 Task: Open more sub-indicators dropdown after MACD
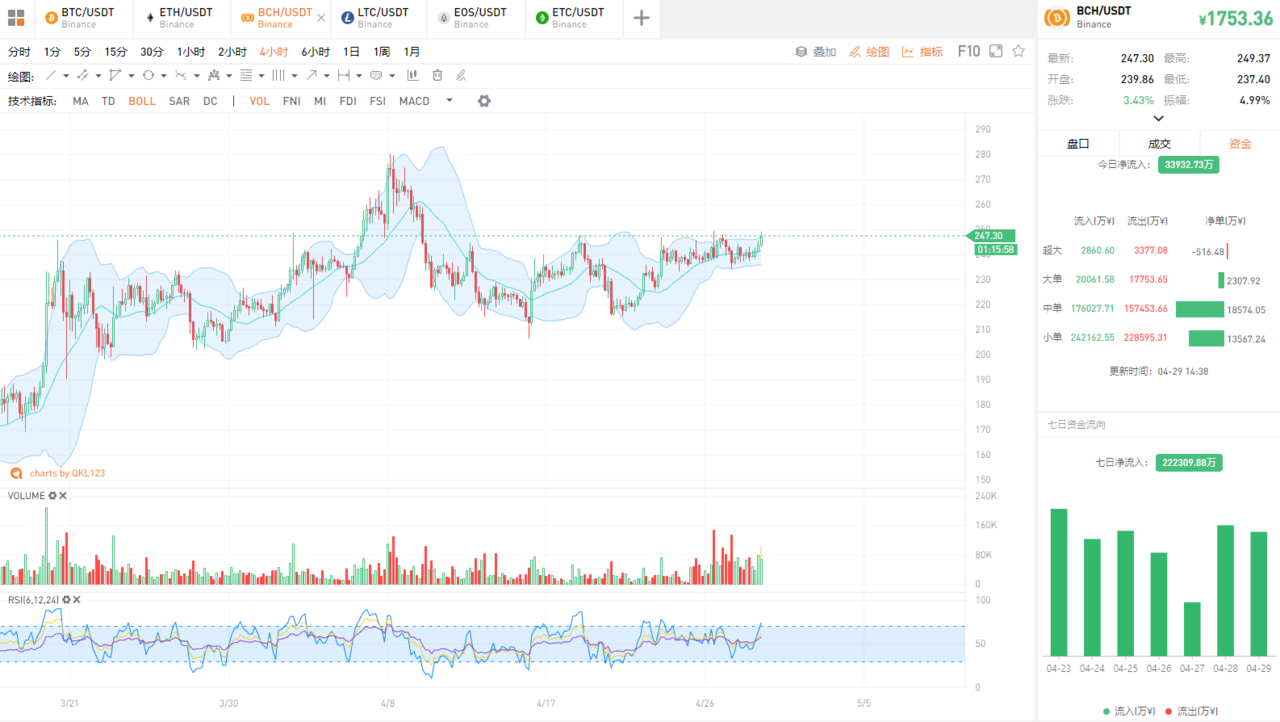(x=449, y=100)
